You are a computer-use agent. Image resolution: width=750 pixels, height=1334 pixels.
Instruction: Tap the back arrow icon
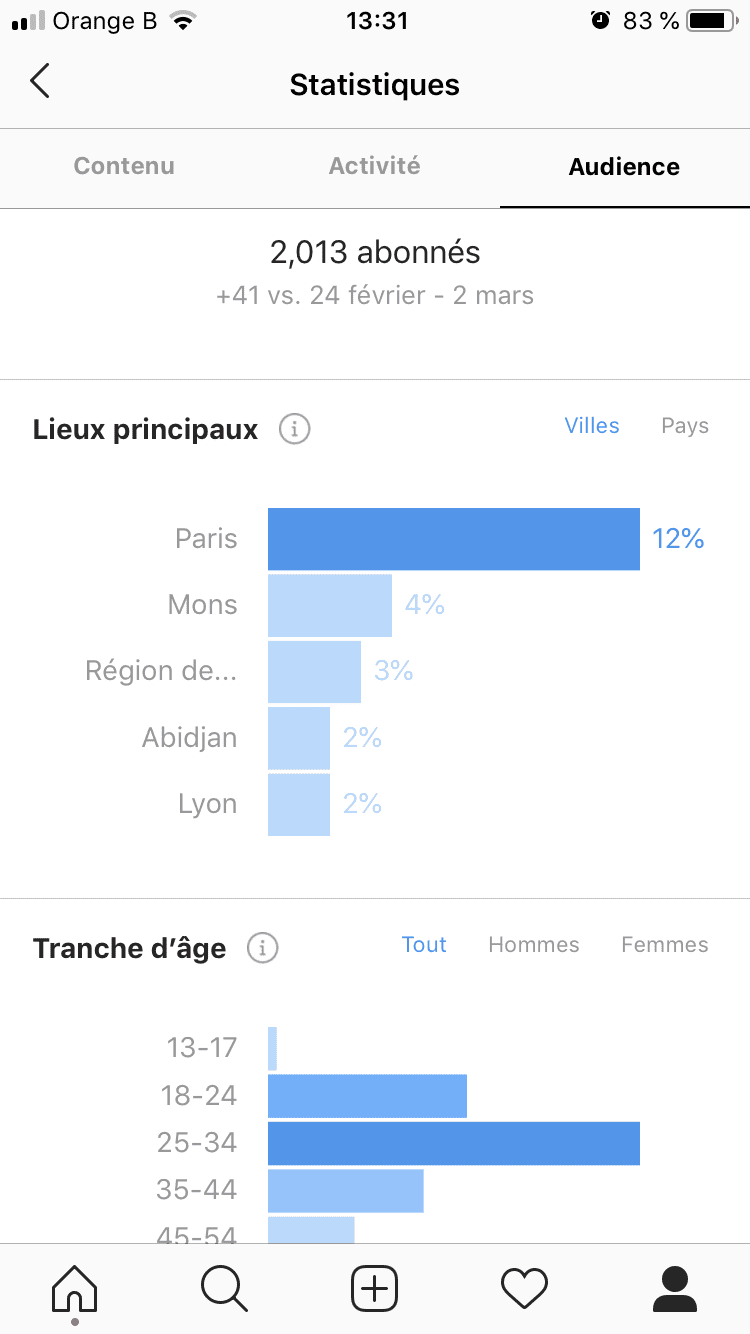[40, 82]
